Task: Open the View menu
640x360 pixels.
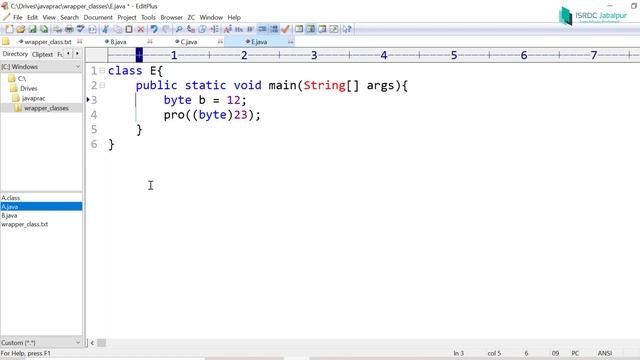Action: pyautogui.click(x=49, y=18)
